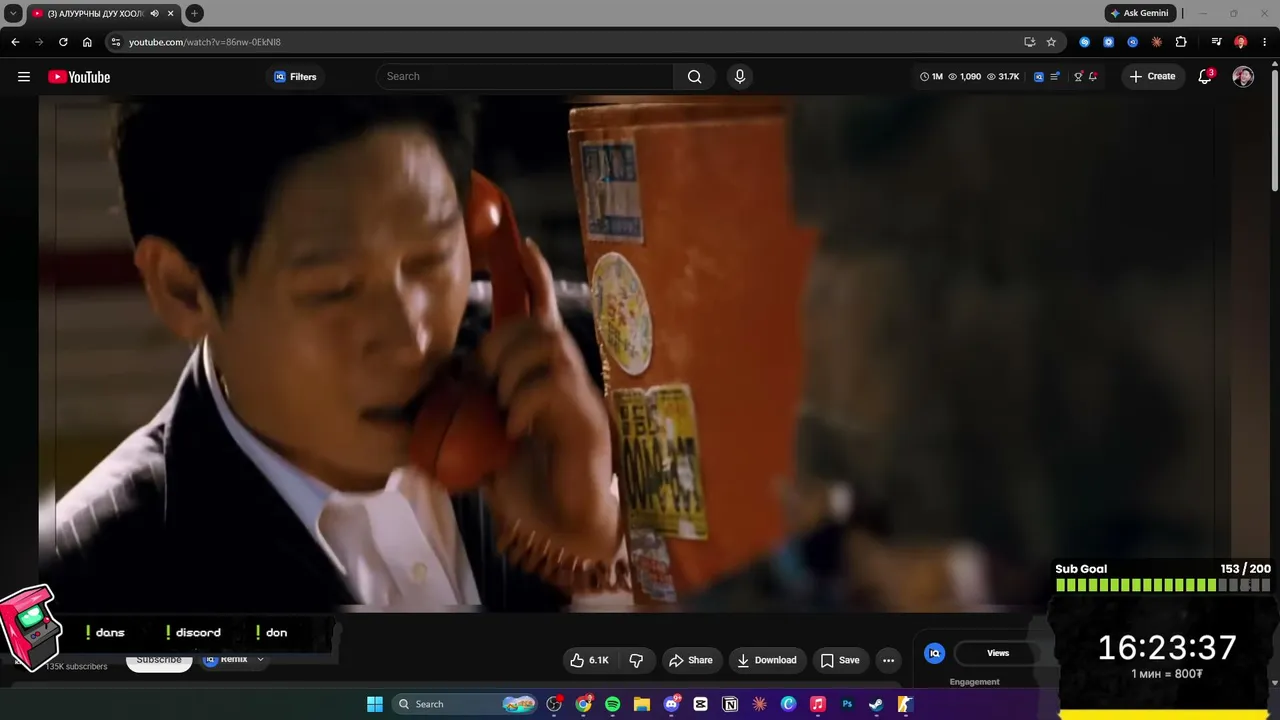Open the Shazam browser extension
This screenshot has width=1280, height=720.
[x=1085, y=42]
